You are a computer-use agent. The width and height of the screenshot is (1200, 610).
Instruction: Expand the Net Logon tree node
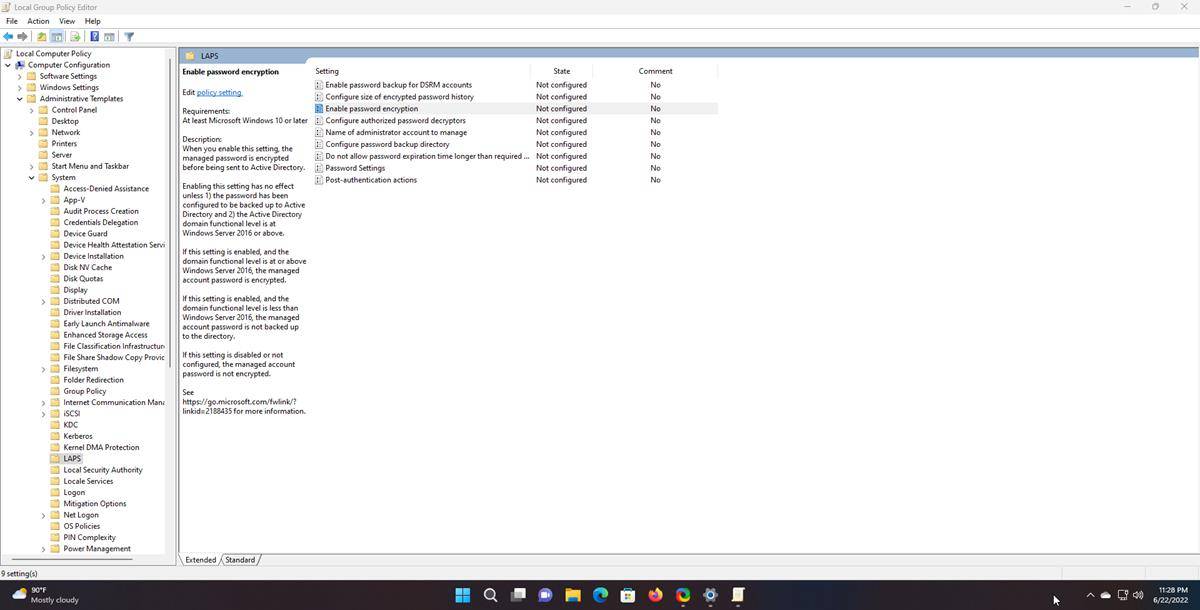(43, 515)
